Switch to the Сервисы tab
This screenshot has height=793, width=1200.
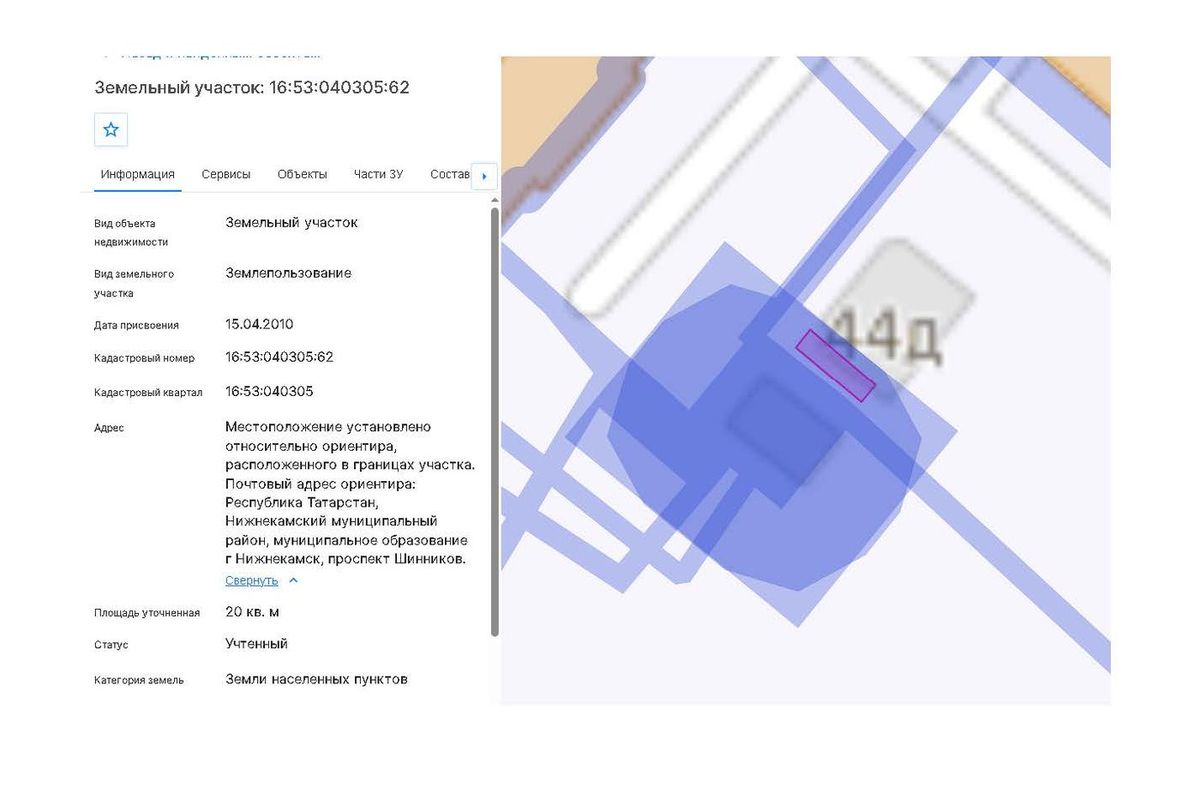click(x=226, y=174)
